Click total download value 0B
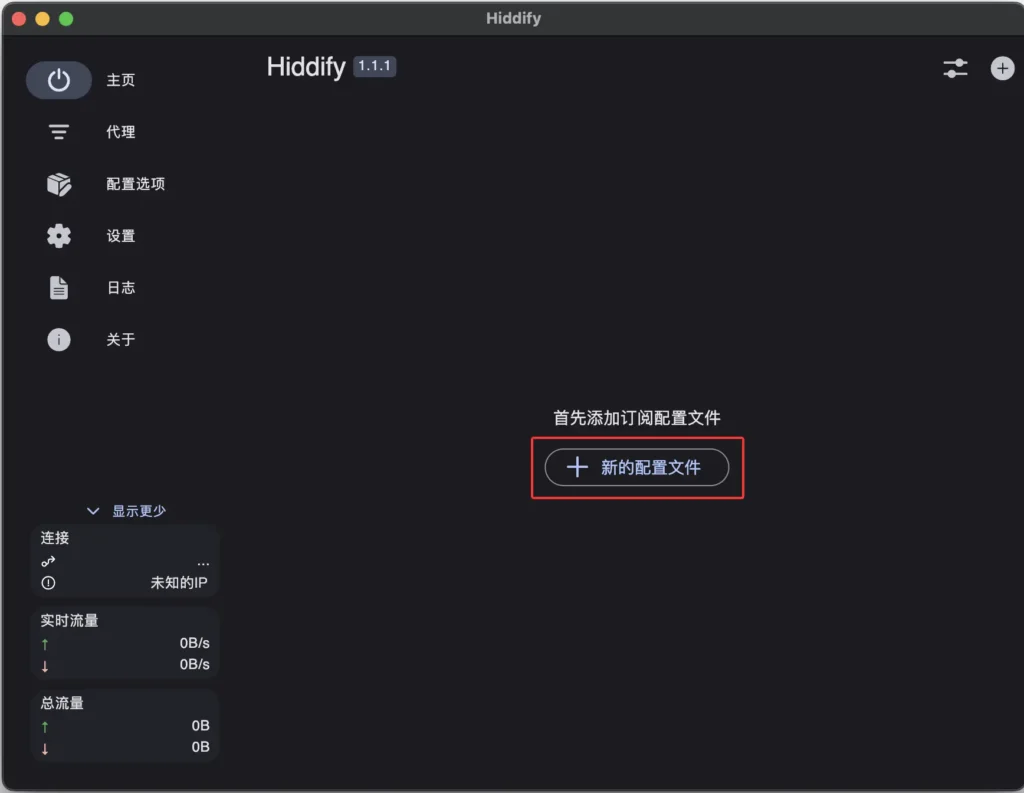 click(x=200, y=747)
